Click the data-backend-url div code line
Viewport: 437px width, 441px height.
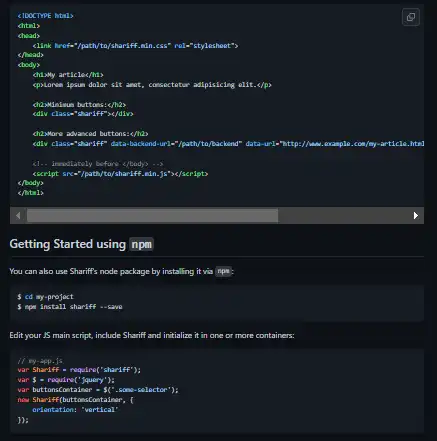point(228,144)
